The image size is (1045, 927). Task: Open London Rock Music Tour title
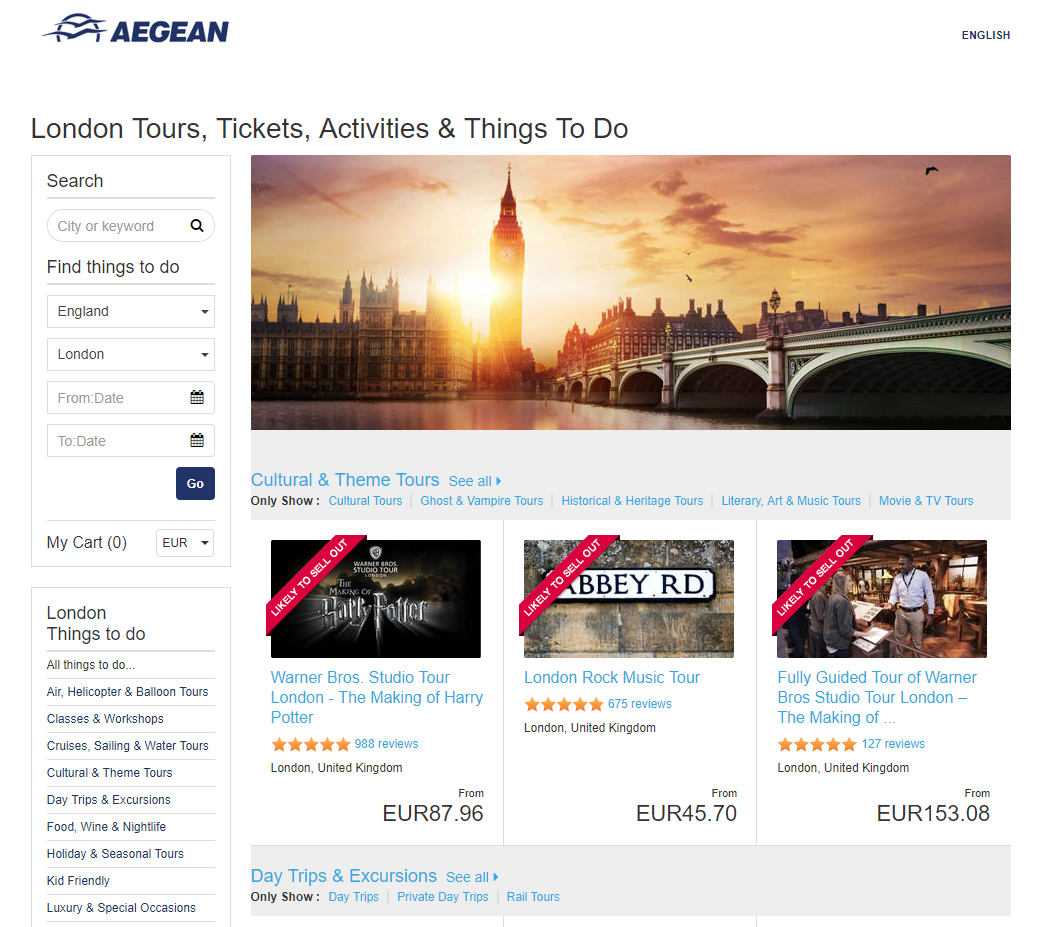(612, 678)
